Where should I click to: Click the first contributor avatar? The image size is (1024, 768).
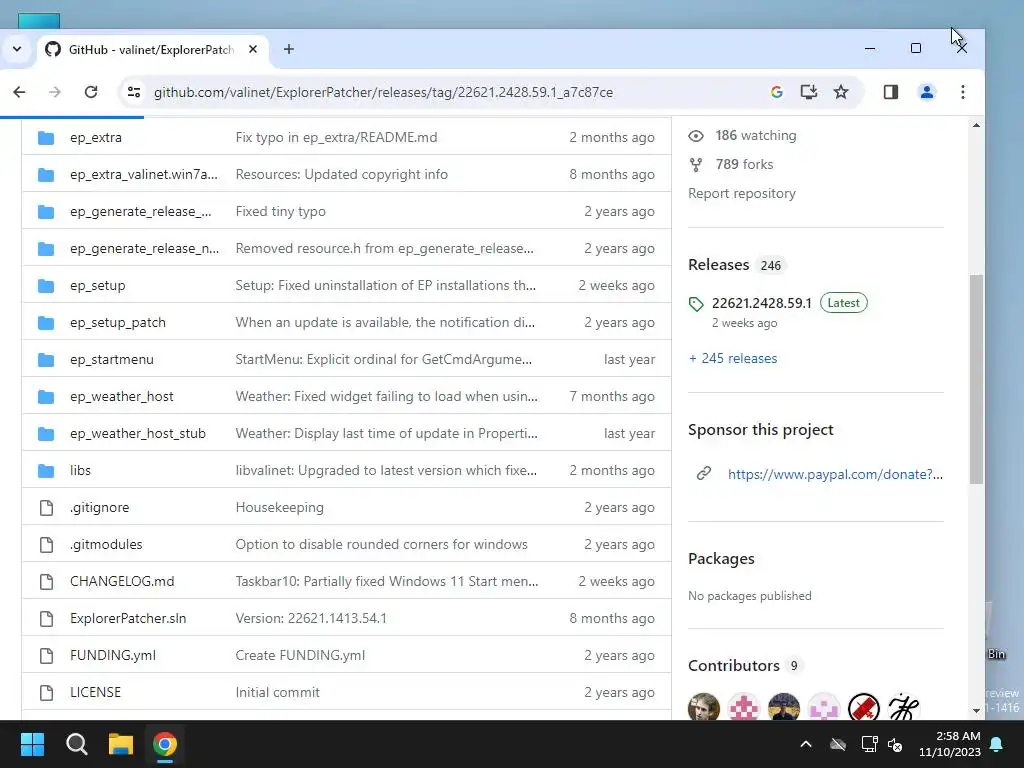(704, 708)
